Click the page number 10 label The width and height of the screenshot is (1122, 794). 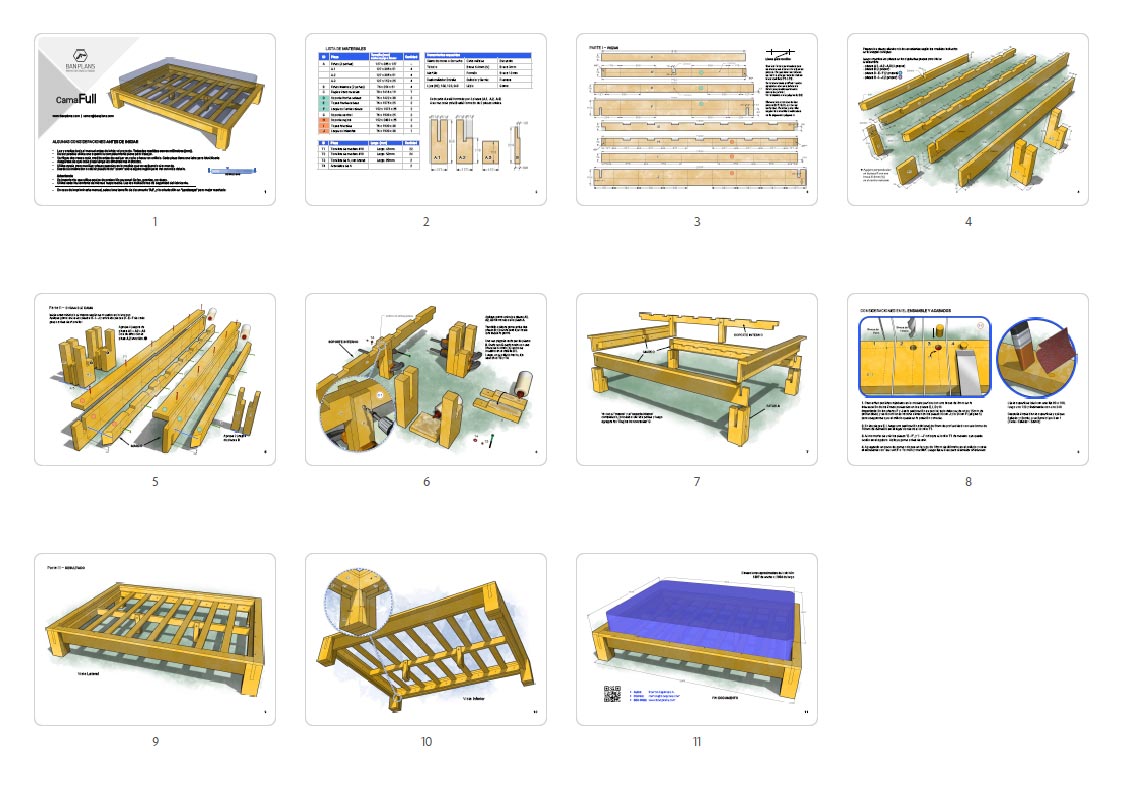426,742
